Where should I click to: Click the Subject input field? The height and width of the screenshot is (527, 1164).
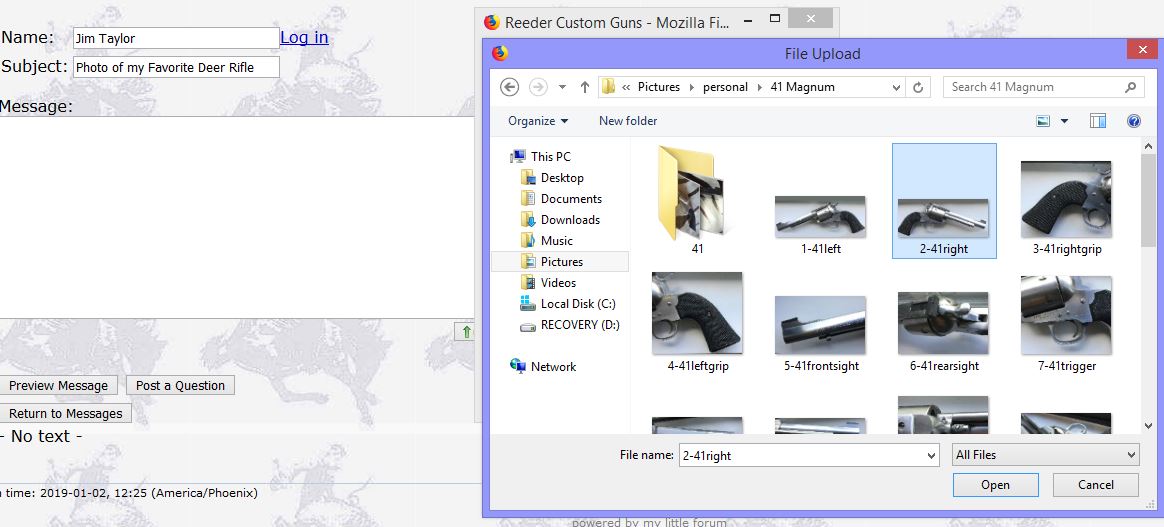pos(176,67)
